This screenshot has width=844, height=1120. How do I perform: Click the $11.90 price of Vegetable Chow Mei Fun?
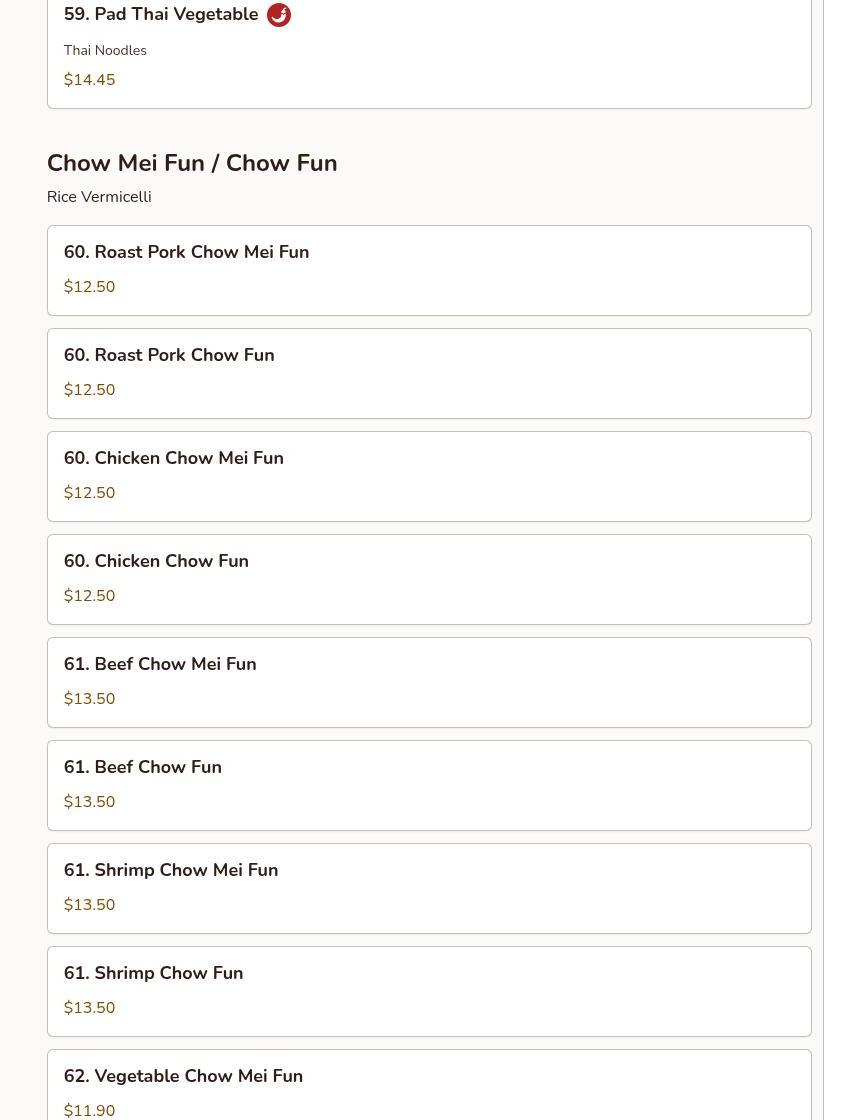coord(89,1110)
